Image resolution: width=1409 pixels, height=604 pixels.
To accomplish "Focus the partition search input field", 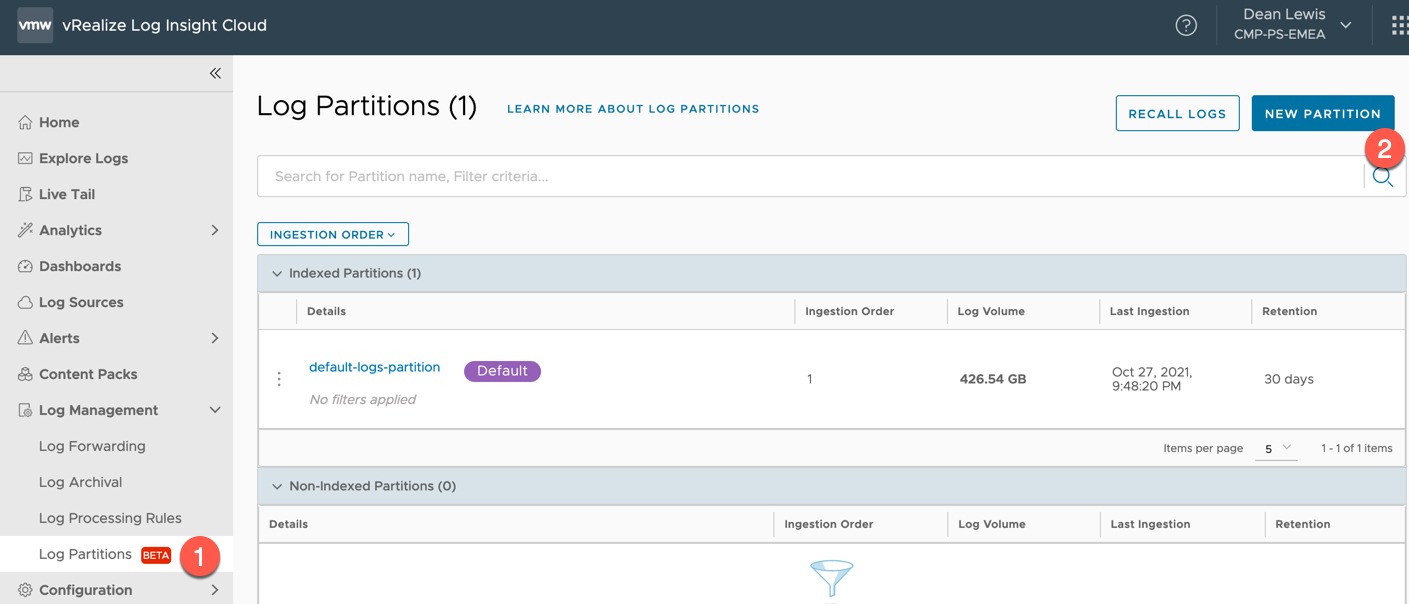I will (x=811, y=176).
